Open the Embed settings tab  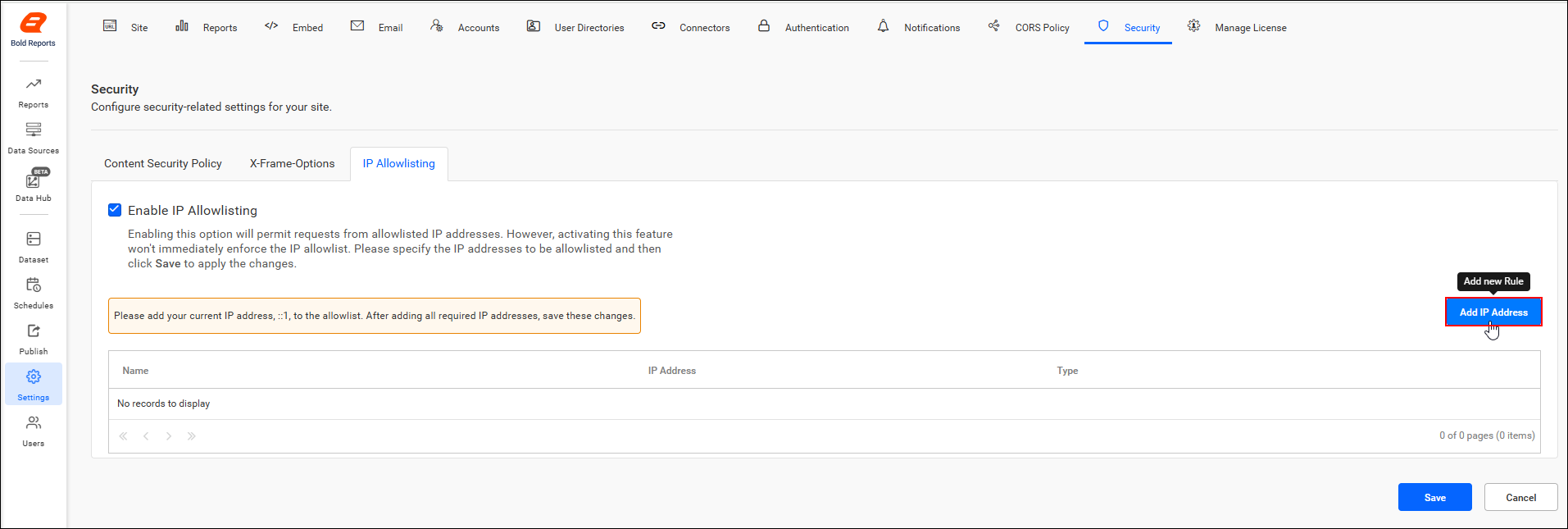coord(293,27)
